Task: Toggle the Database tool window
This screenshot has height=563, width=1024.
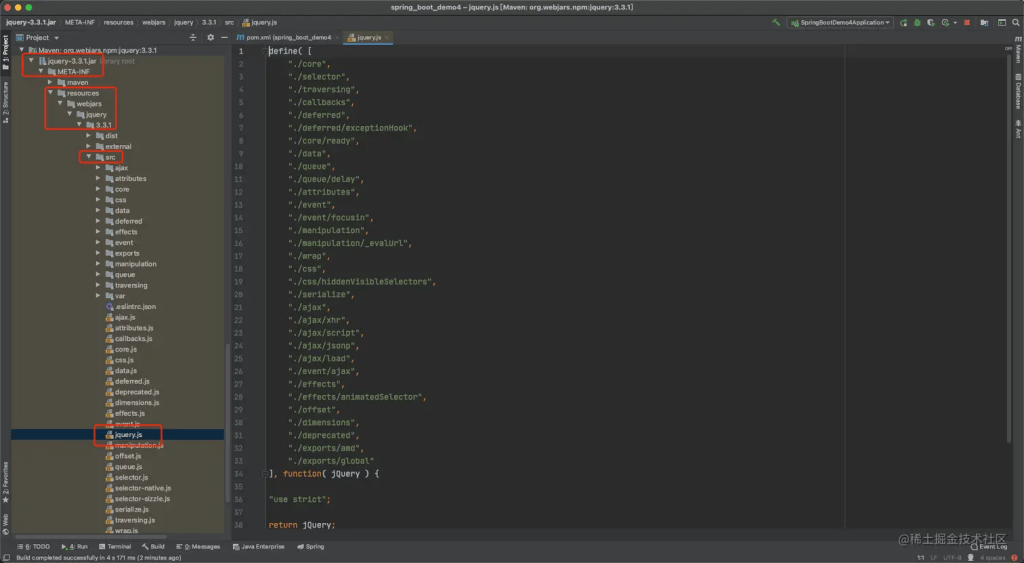Action: pos(1018,95)
